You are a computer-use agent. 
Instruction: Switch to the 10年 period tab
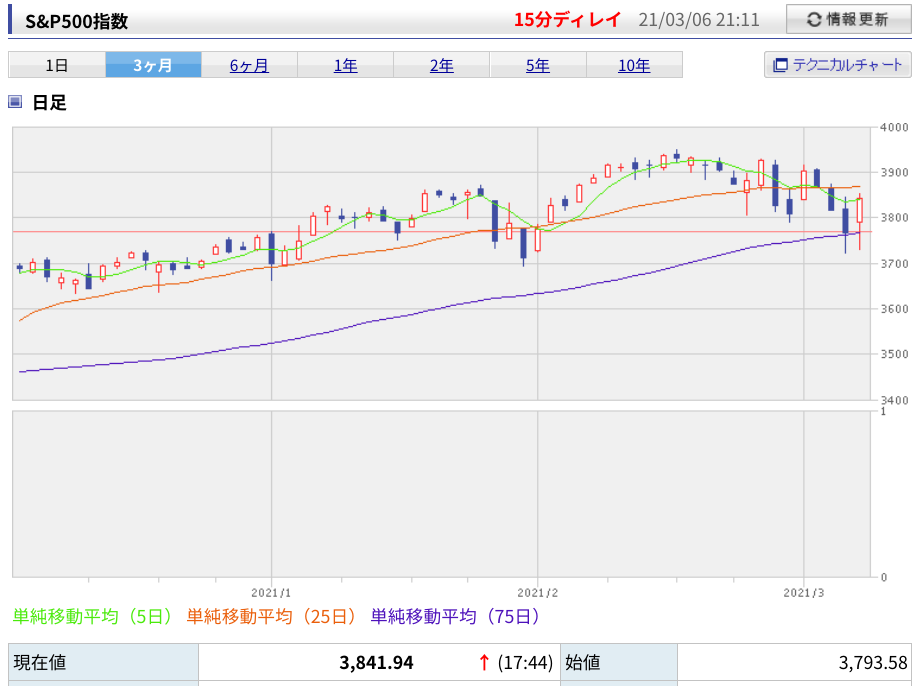tap(634, 65)
